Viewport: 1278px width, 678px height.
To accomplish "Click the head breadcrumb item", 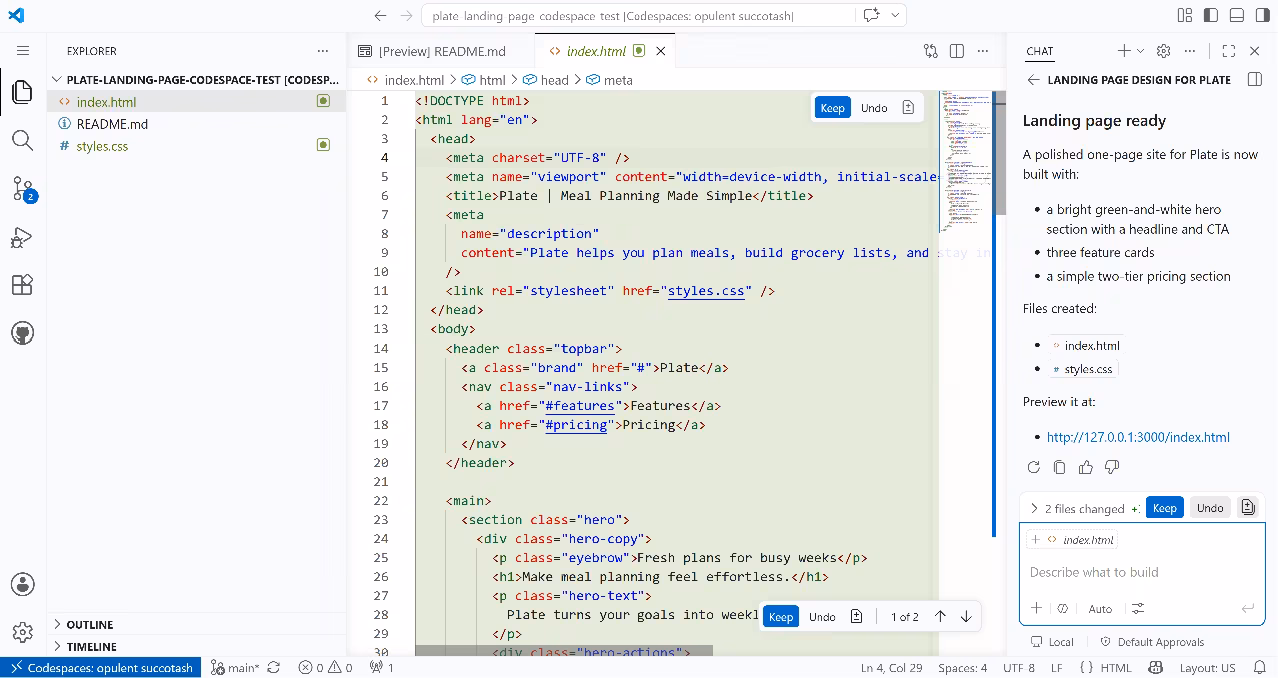I will click(x=544, y=80).
